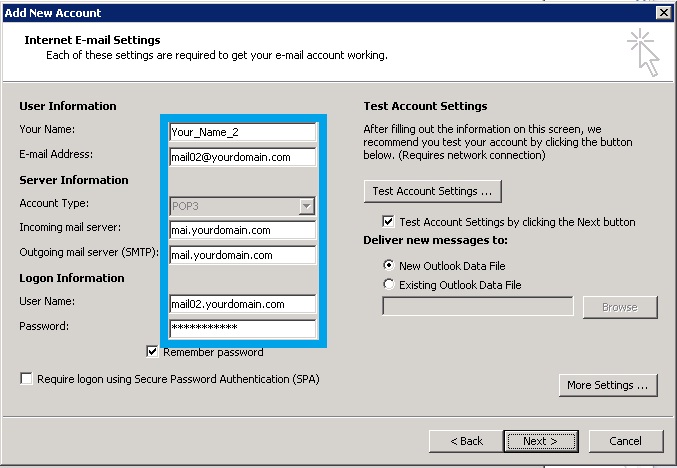The height and width of the screenshot is (468, 677).
Task: Enable Require logon using SPA checkbox
Action: pyautogui.click(x=26, y=379)
